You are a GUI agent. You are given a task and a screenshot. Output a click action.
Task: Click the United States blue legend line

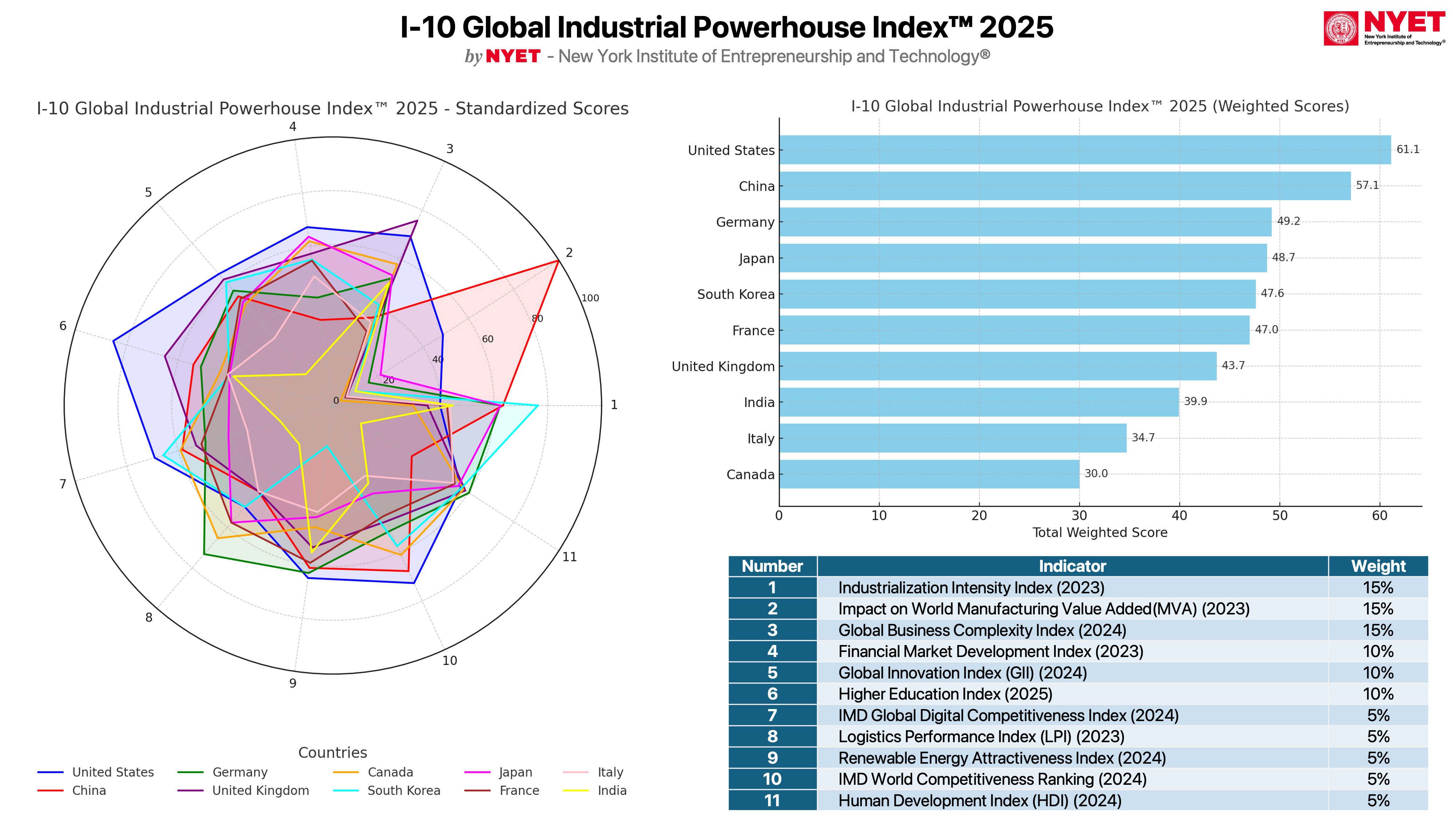[x=50, y=772]
